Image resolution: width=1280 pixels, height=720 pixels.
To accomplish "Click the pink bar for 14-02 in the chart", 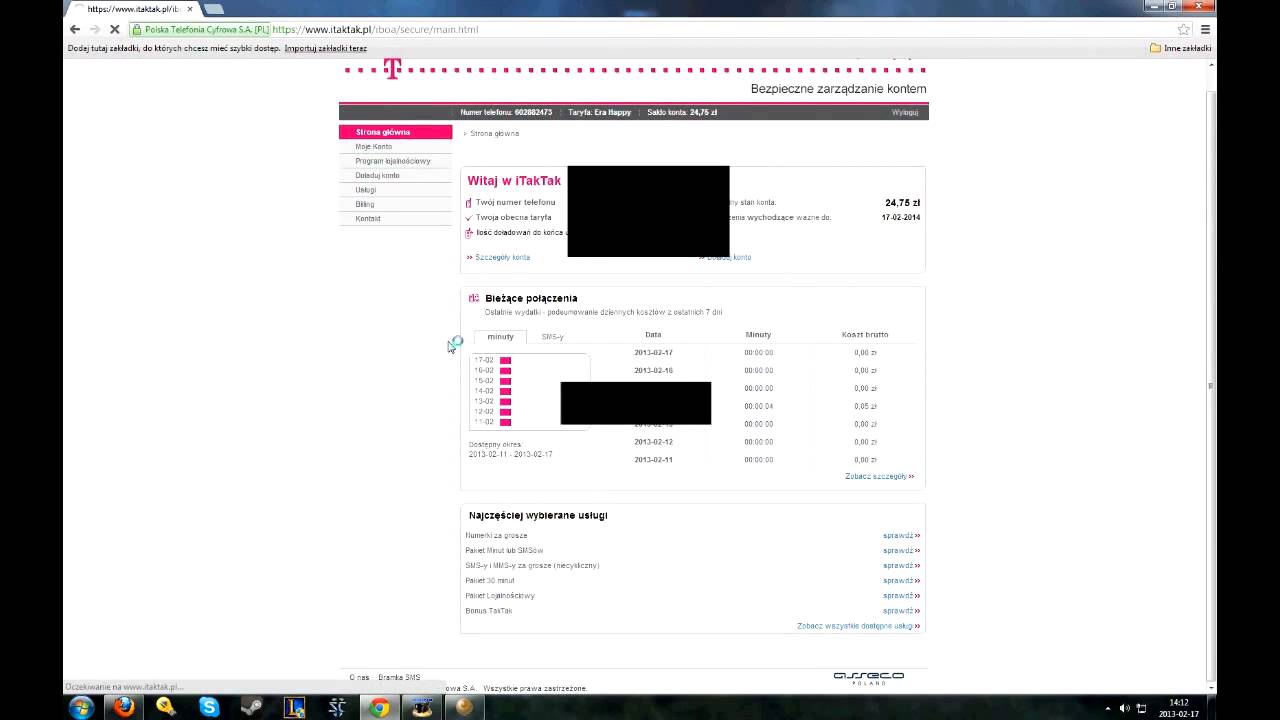I will tap(506, 391).
